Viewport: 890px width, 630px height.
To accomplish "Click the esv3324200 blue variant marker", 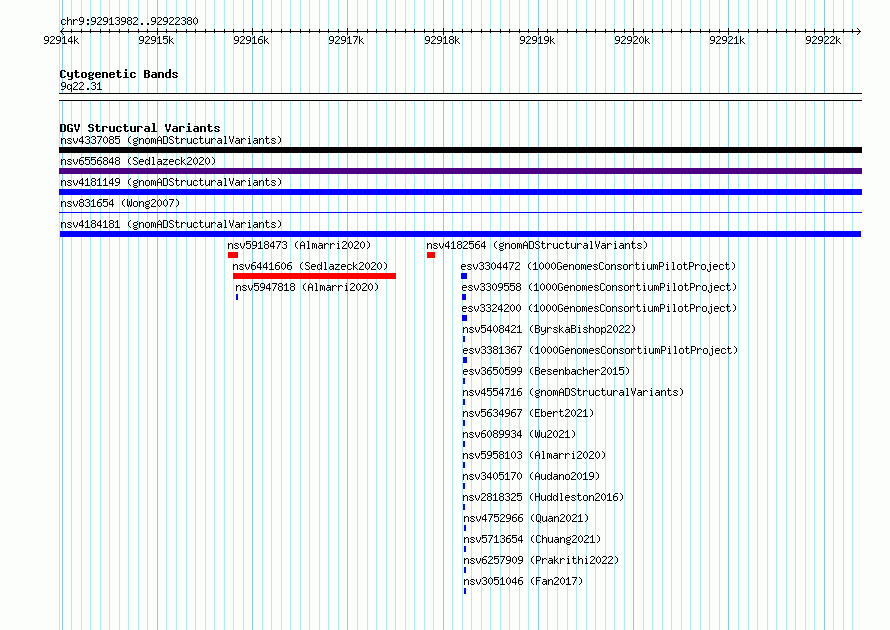I will pyautogui.click(x=464, y=318).
